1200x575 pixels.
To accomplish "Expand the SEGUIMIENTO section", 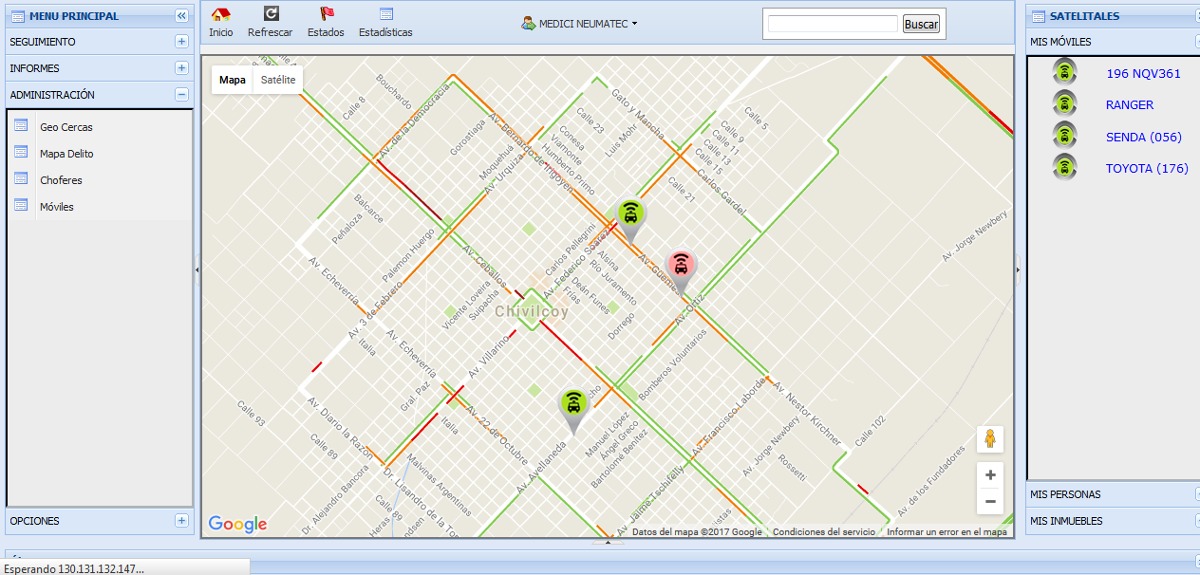I will (181, 42).
